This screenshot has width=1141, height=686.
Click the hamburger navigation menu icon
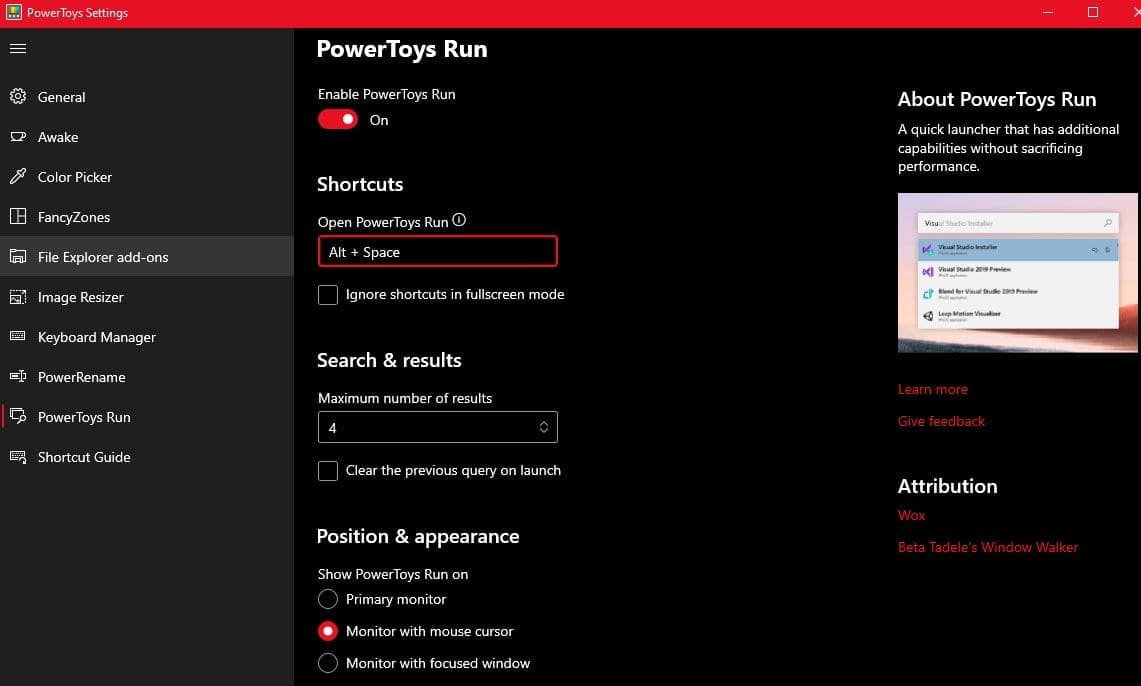coord(18,48)
